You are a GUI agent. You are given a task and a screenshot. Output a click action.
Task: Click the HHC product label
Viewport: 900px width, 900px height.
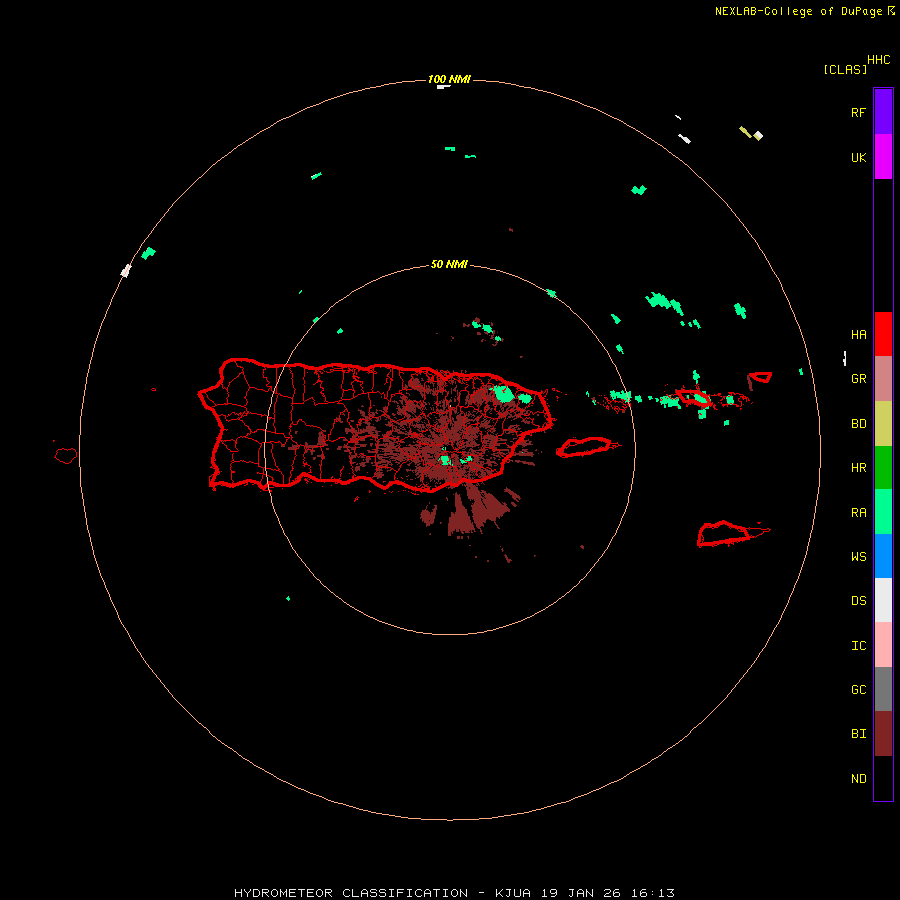[x=879, y=60]
